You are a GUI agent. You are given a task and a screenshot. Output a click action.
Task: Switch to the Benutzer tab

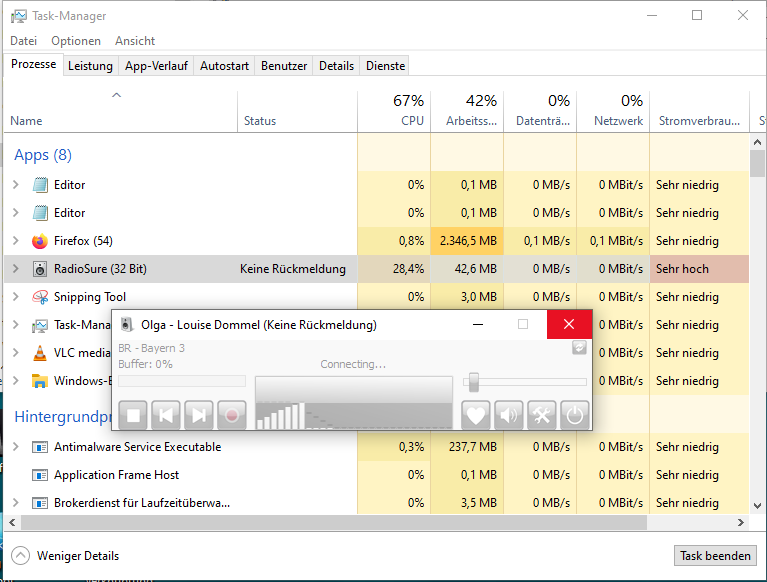[284, 66]
